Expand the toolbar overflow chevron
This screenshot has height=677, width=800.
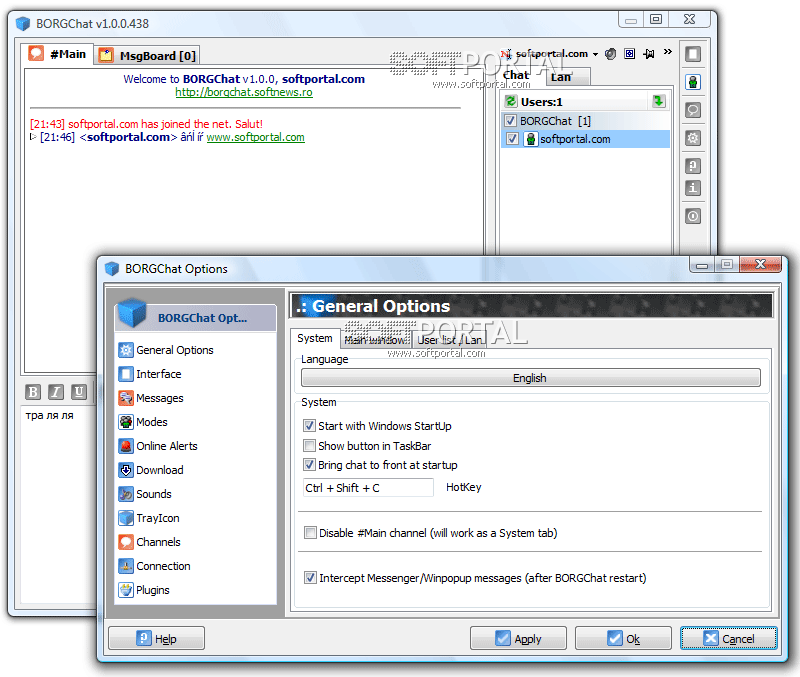click(668, 52)
